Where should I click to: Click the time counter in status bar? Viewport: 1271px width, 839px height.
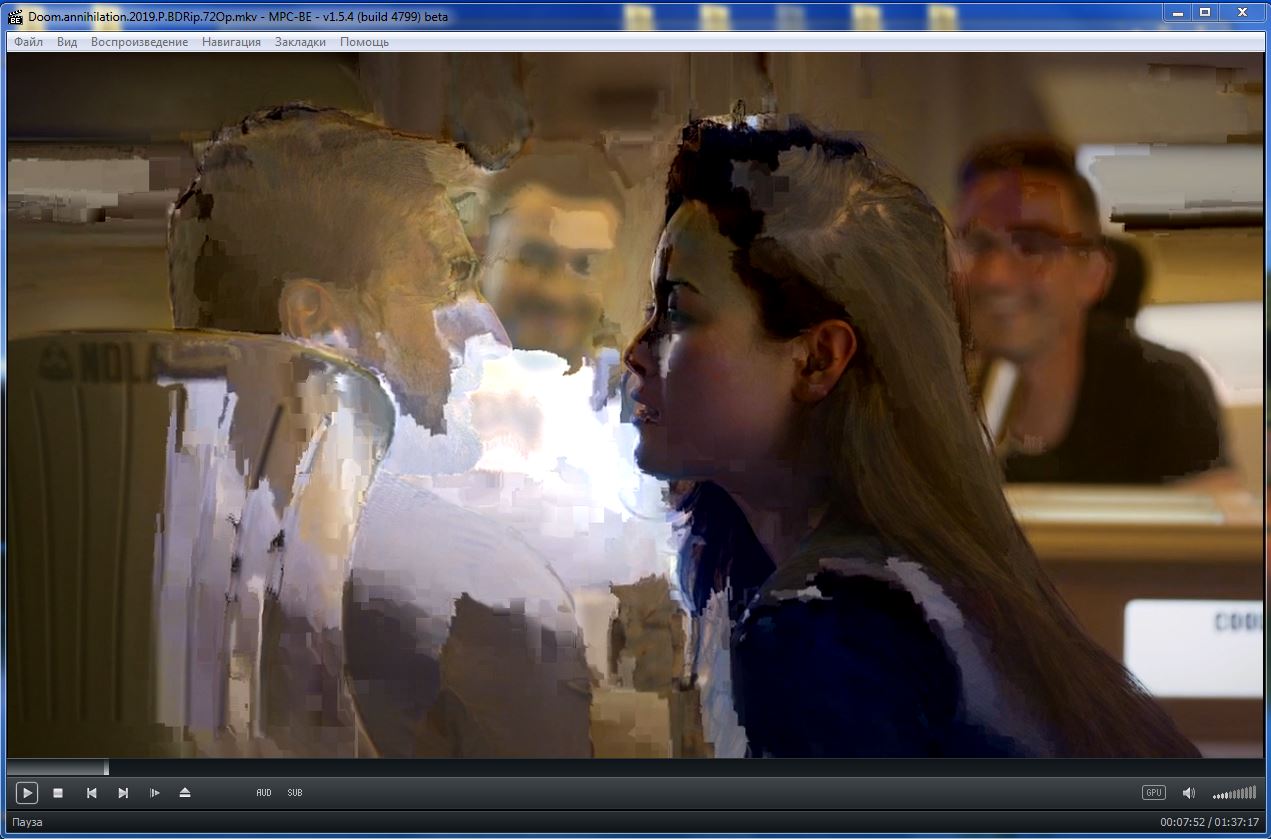[1208, 822]
